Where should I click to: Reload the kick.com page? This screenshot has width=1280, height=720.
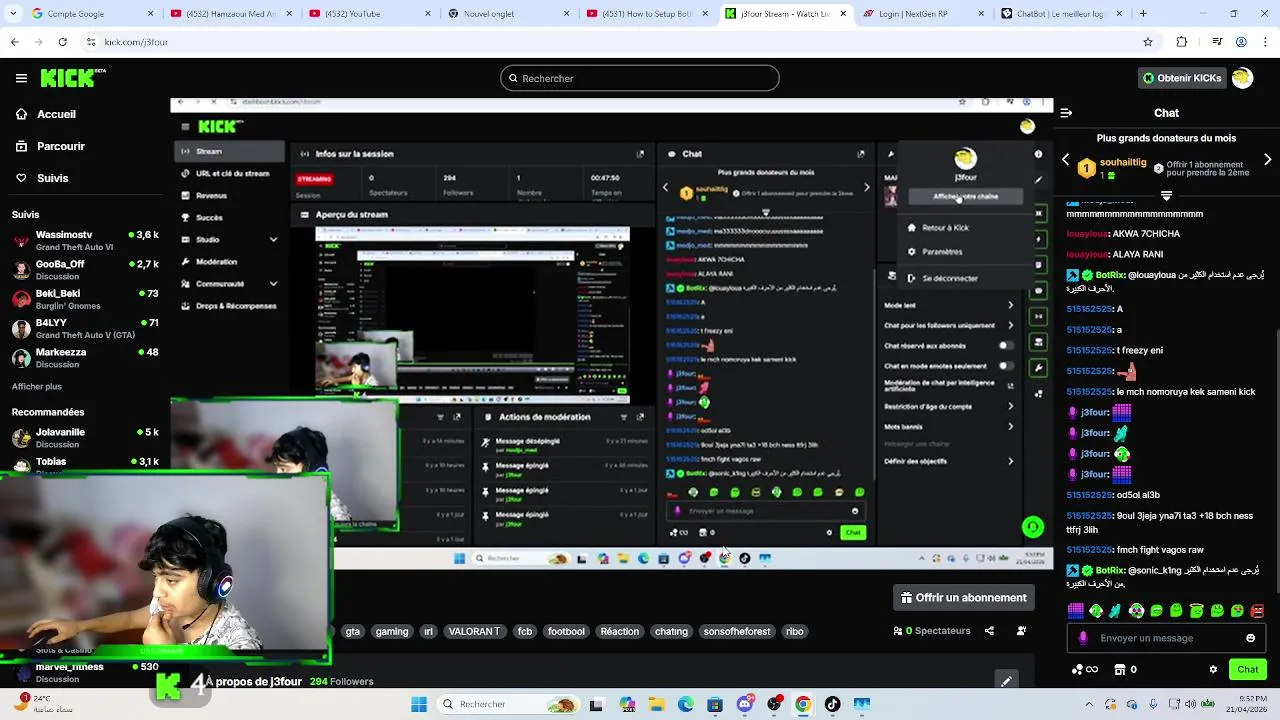(x=62, y=42)
